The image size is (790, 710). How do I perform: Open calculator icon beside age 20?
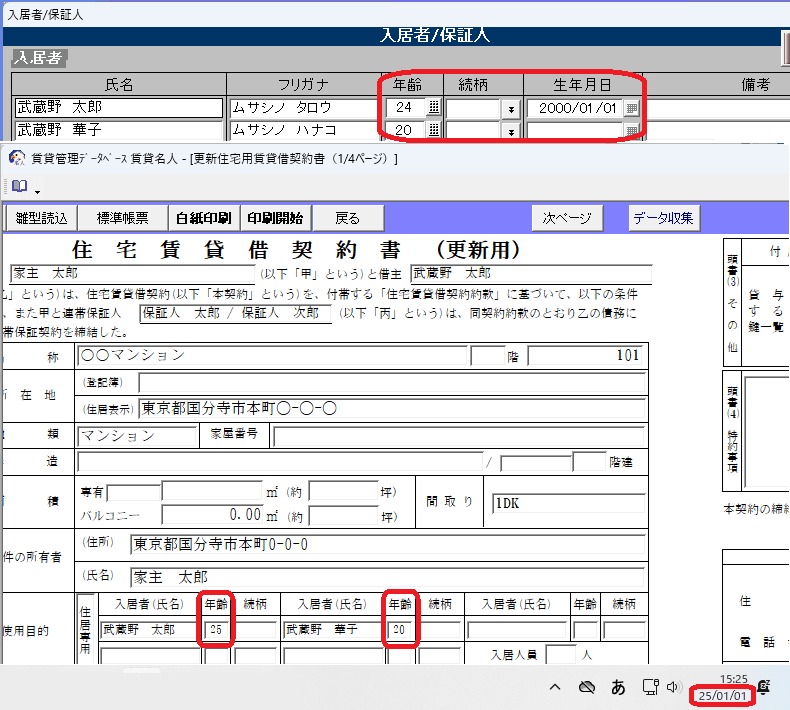click(433, 130)
